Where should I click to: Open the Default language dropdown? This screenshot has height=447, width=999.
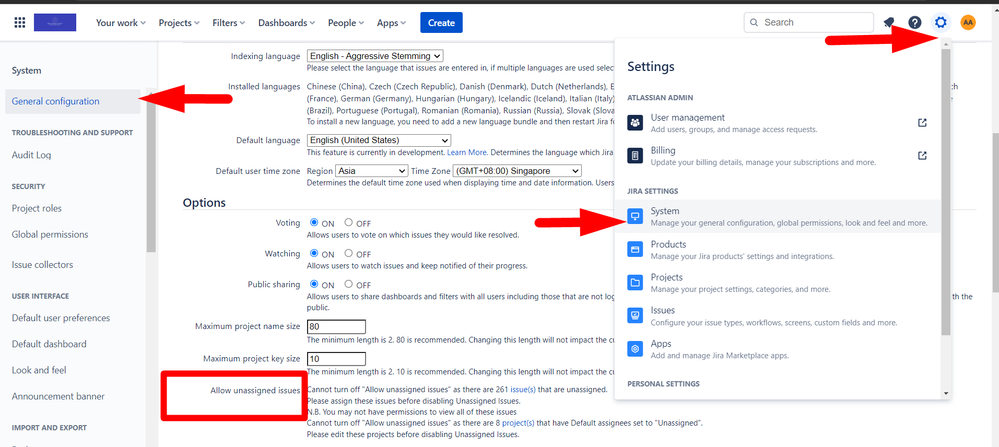pos(378,140)
